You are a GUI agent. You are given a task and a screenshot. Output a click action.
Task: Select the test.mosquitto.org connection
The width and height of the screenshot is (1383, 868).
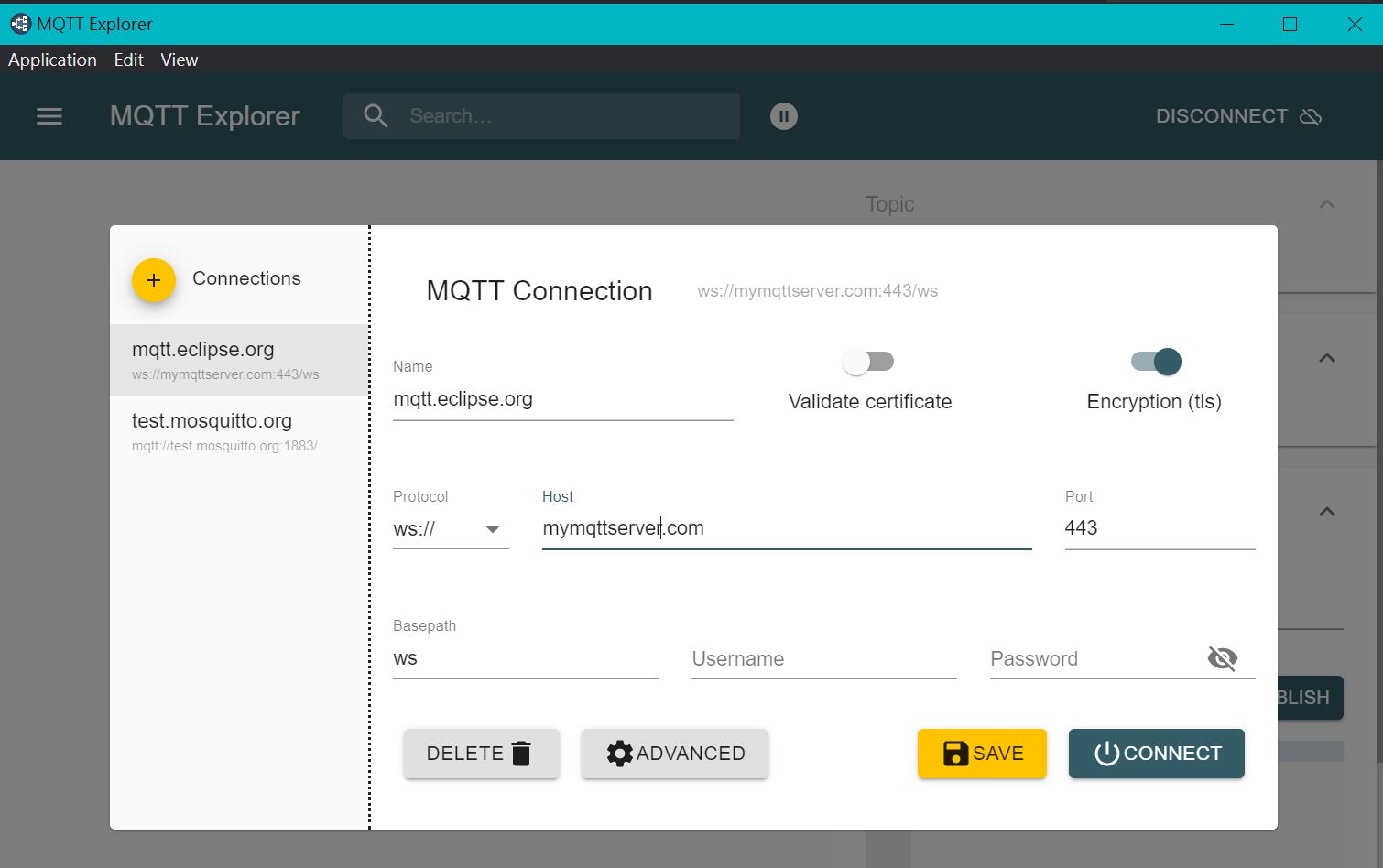click(239, 431)
